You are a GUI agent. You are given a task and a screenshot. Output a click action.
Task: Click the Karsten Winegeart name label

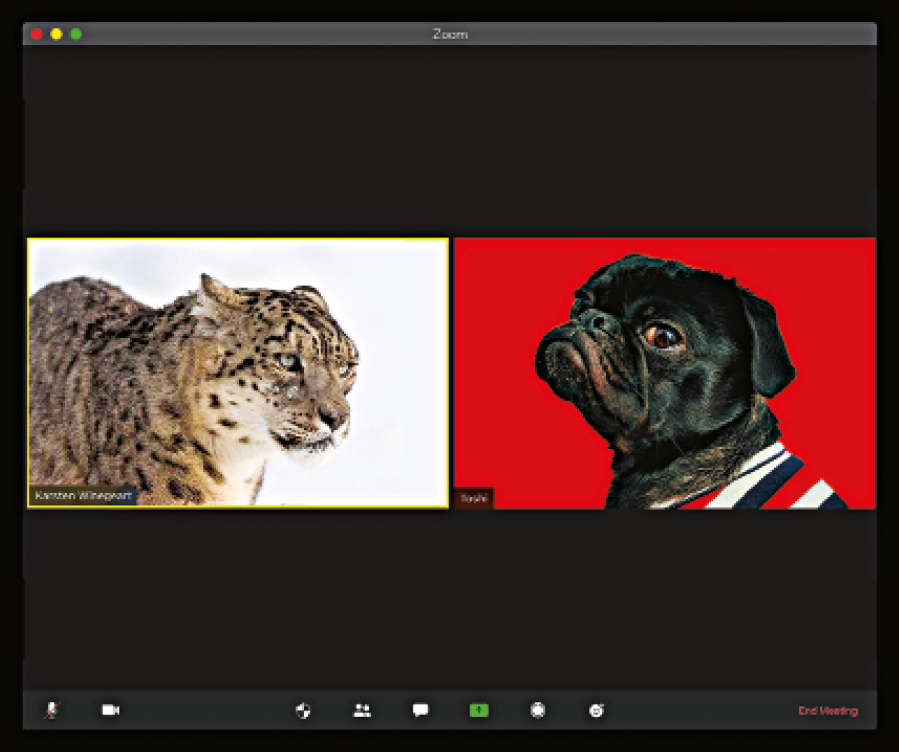tap(83, 496)
